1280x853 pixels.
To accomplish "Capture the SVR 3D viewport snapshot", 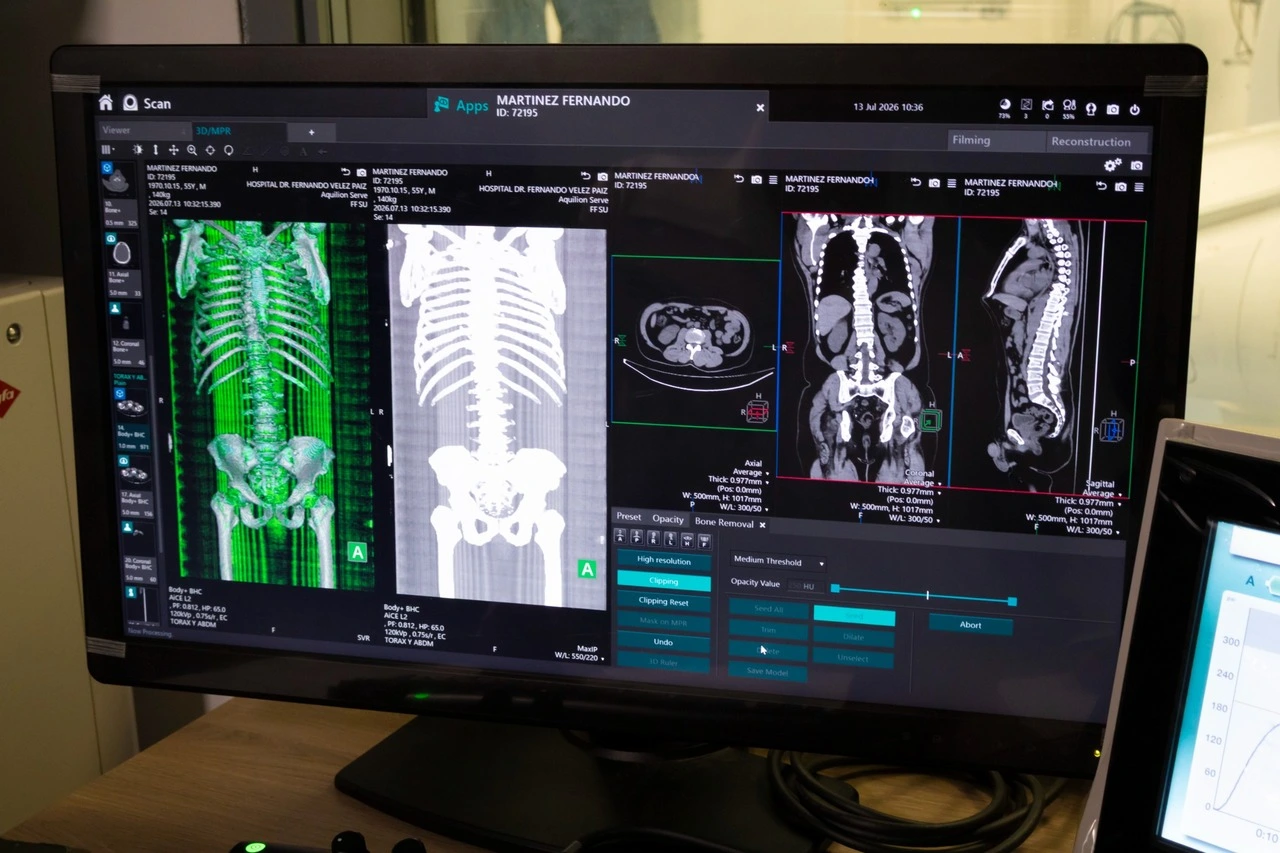I will 361,173.
